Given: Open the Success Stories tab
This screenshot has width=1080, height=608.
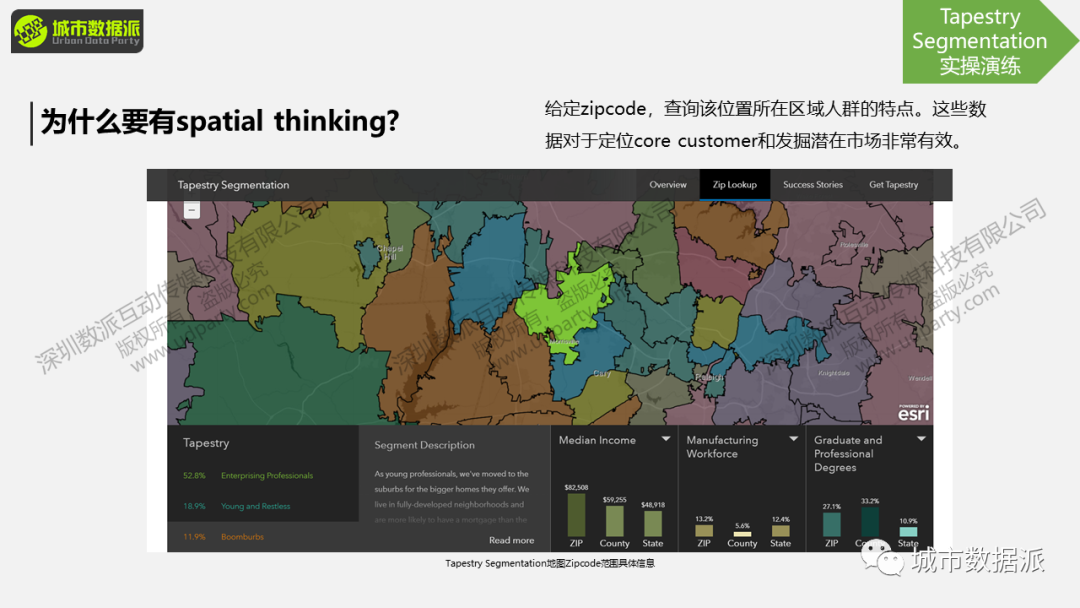Looking at the screenshot, I should tap(813, 185).
